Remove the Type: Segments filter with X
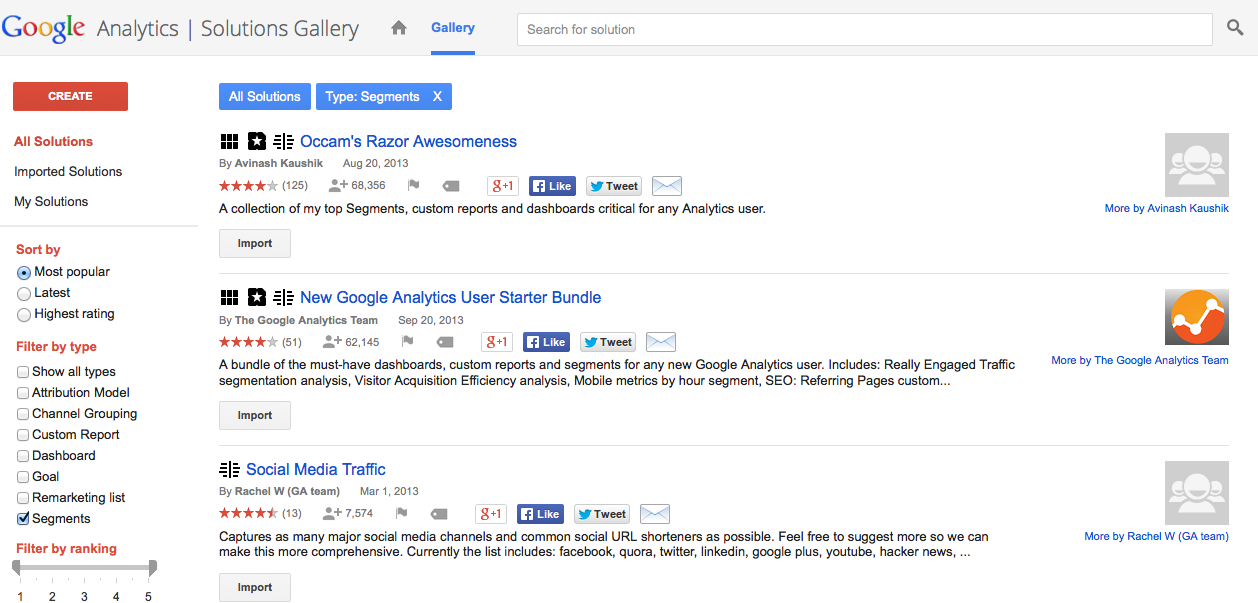 (437, 97)
